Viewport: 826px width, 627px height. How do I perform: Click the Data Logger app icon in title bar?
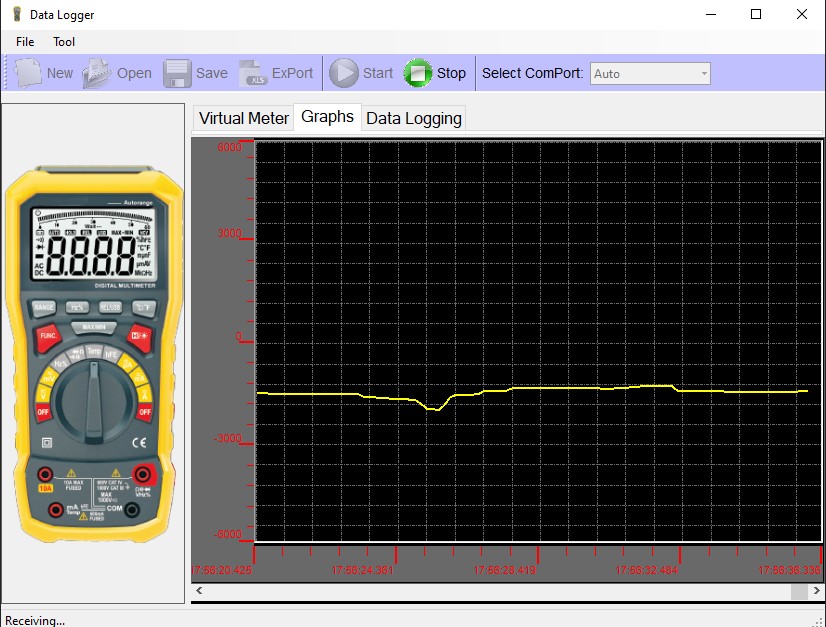pyautogui.click(x=16, y=15)
